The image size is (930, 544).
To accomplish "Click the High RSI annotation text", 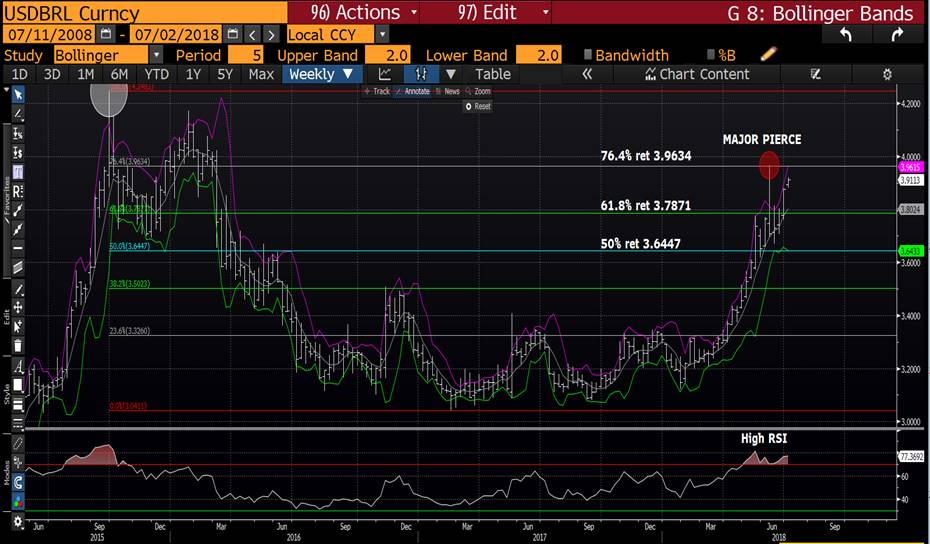I will (763, 438).
